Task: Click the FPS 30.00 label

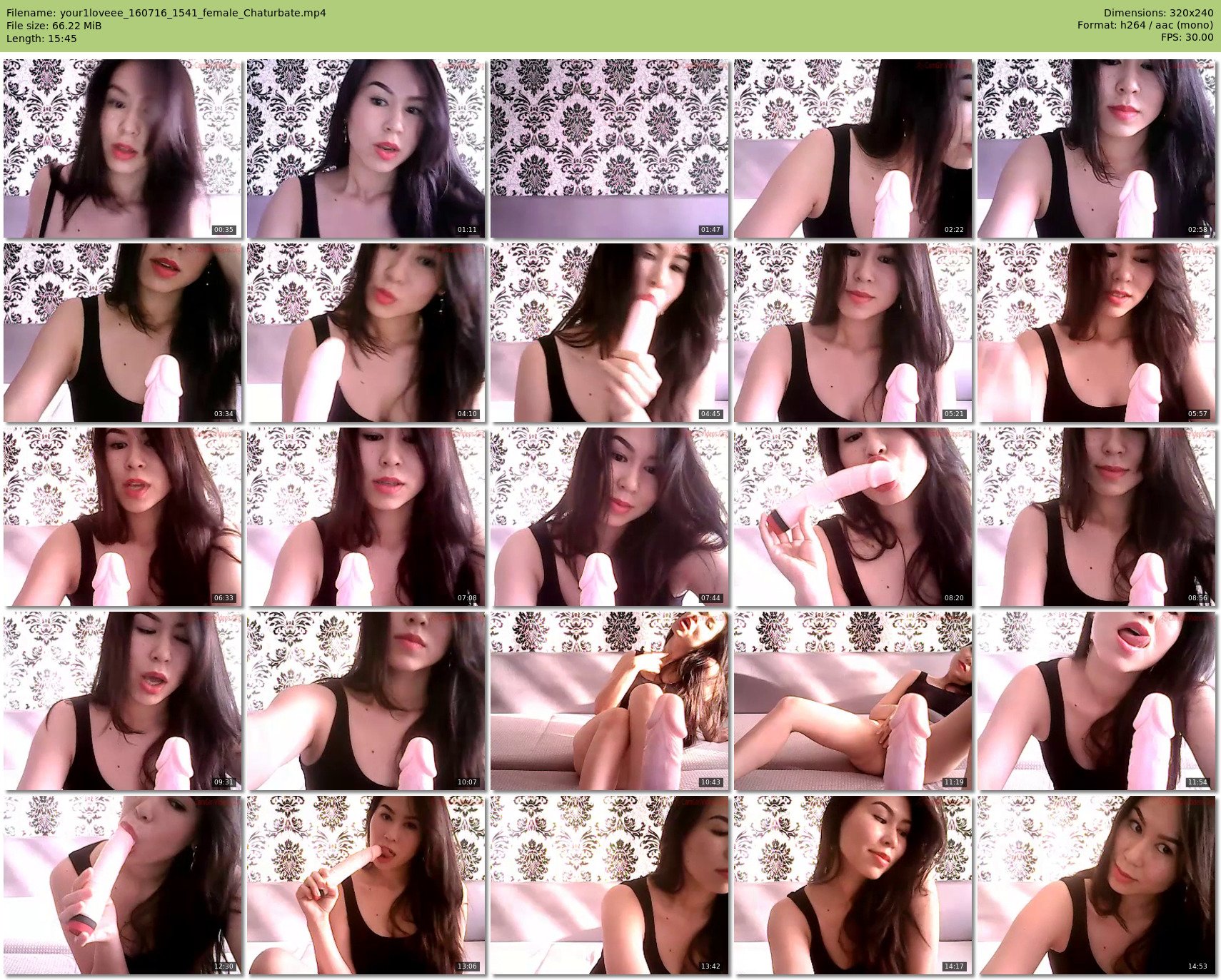Action: pyautogui.click(x=1187, y=38)
